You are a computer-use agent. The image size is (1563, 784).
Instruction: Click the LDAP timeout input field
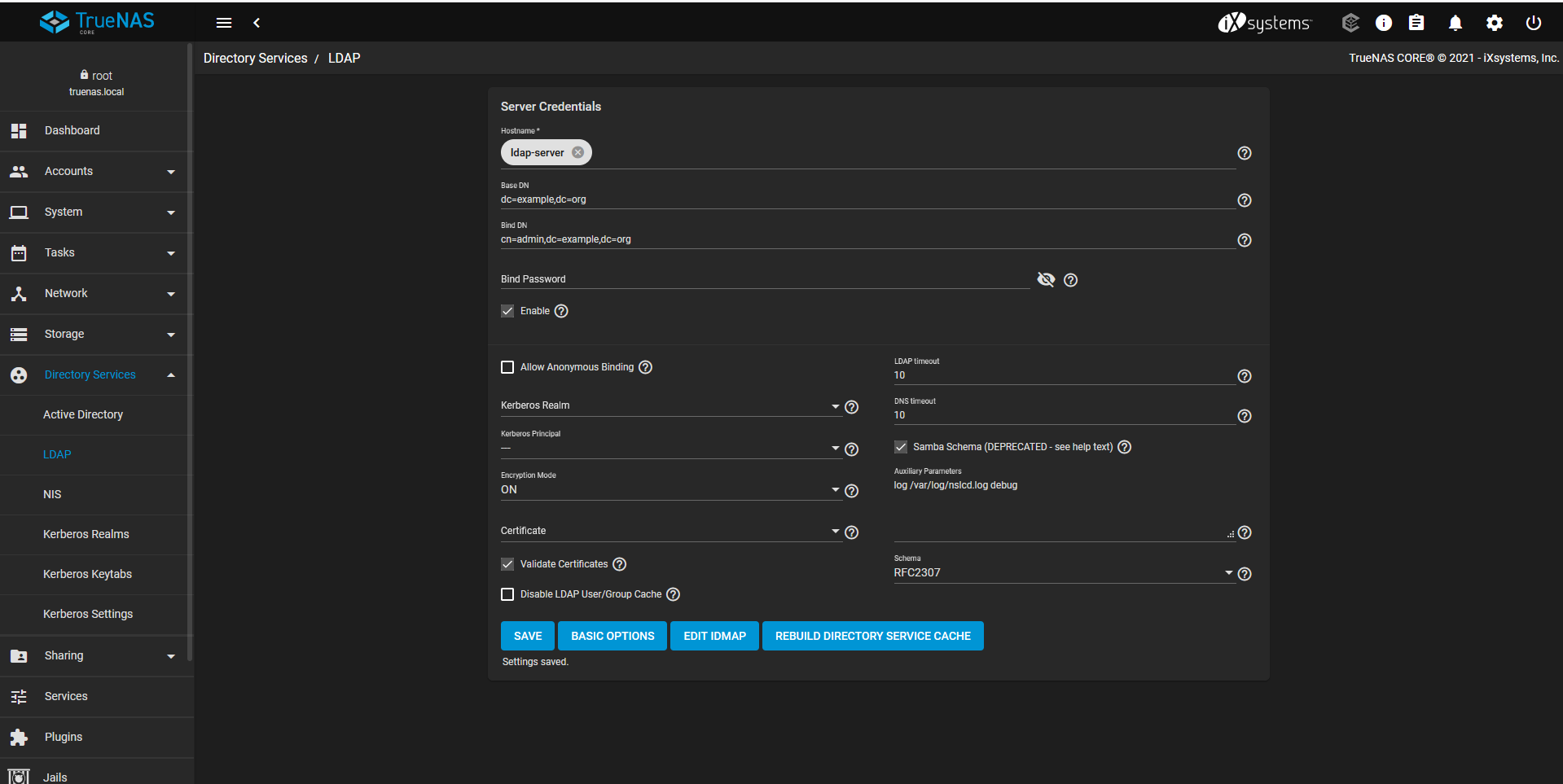(x=1064, y=375)
